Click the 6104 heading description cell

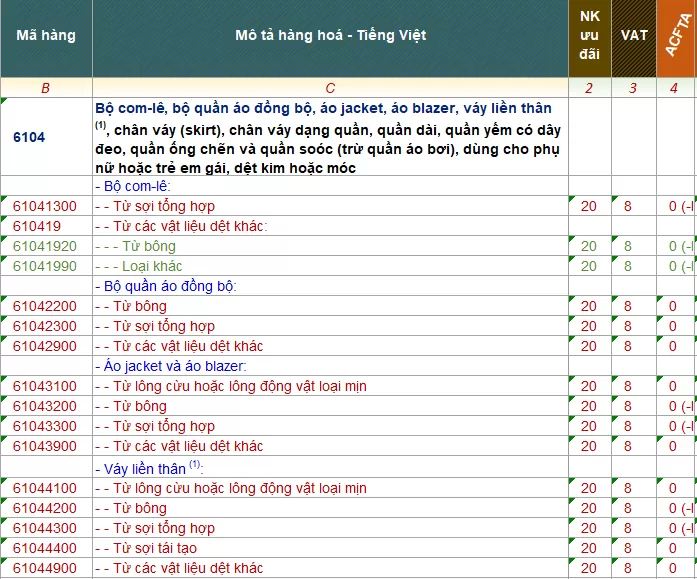tap(330, 137)
